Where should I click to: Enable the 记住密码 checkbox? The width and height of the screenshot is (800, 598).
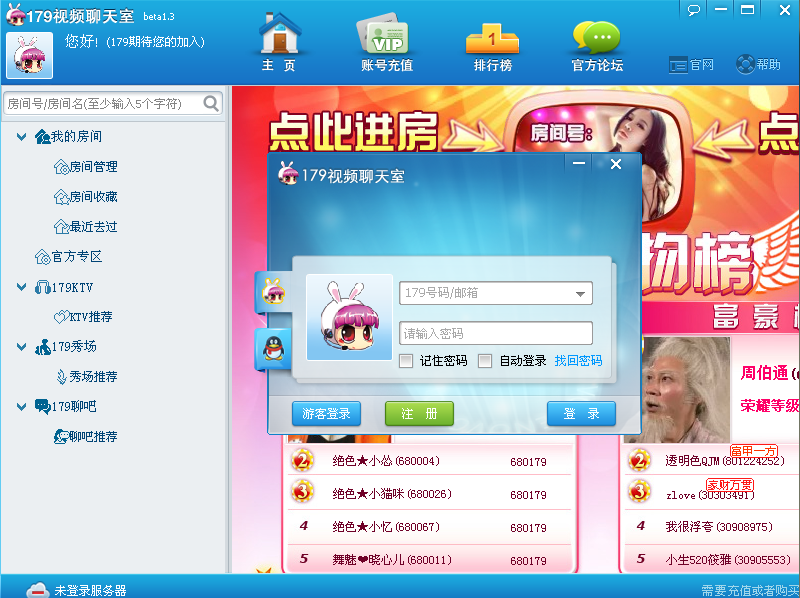406,361
